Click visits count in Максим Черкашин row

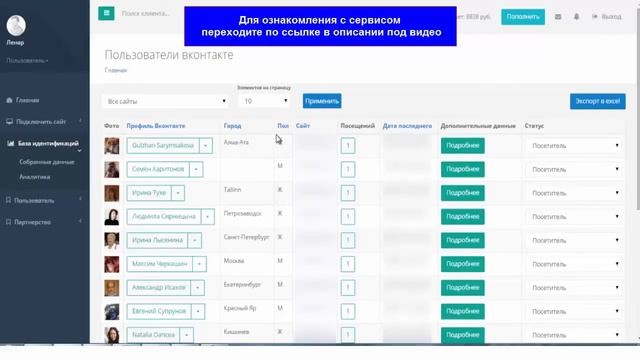tap(348, 264)
